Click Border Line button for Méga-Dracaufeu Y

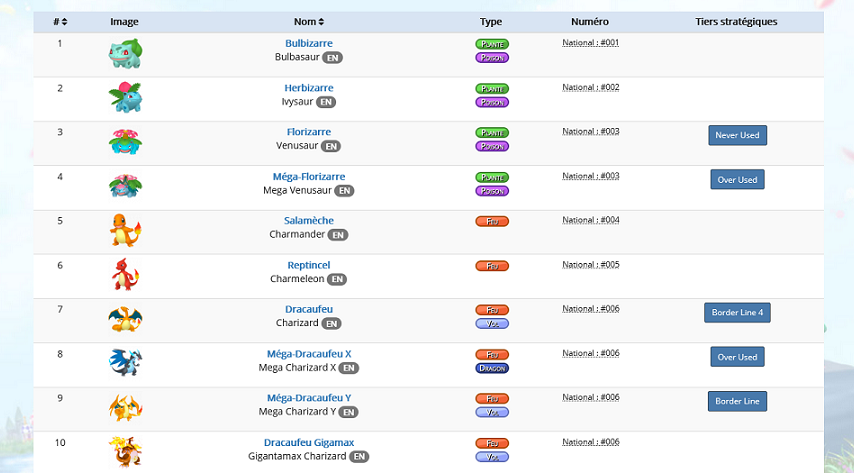[x=737, y=402]
